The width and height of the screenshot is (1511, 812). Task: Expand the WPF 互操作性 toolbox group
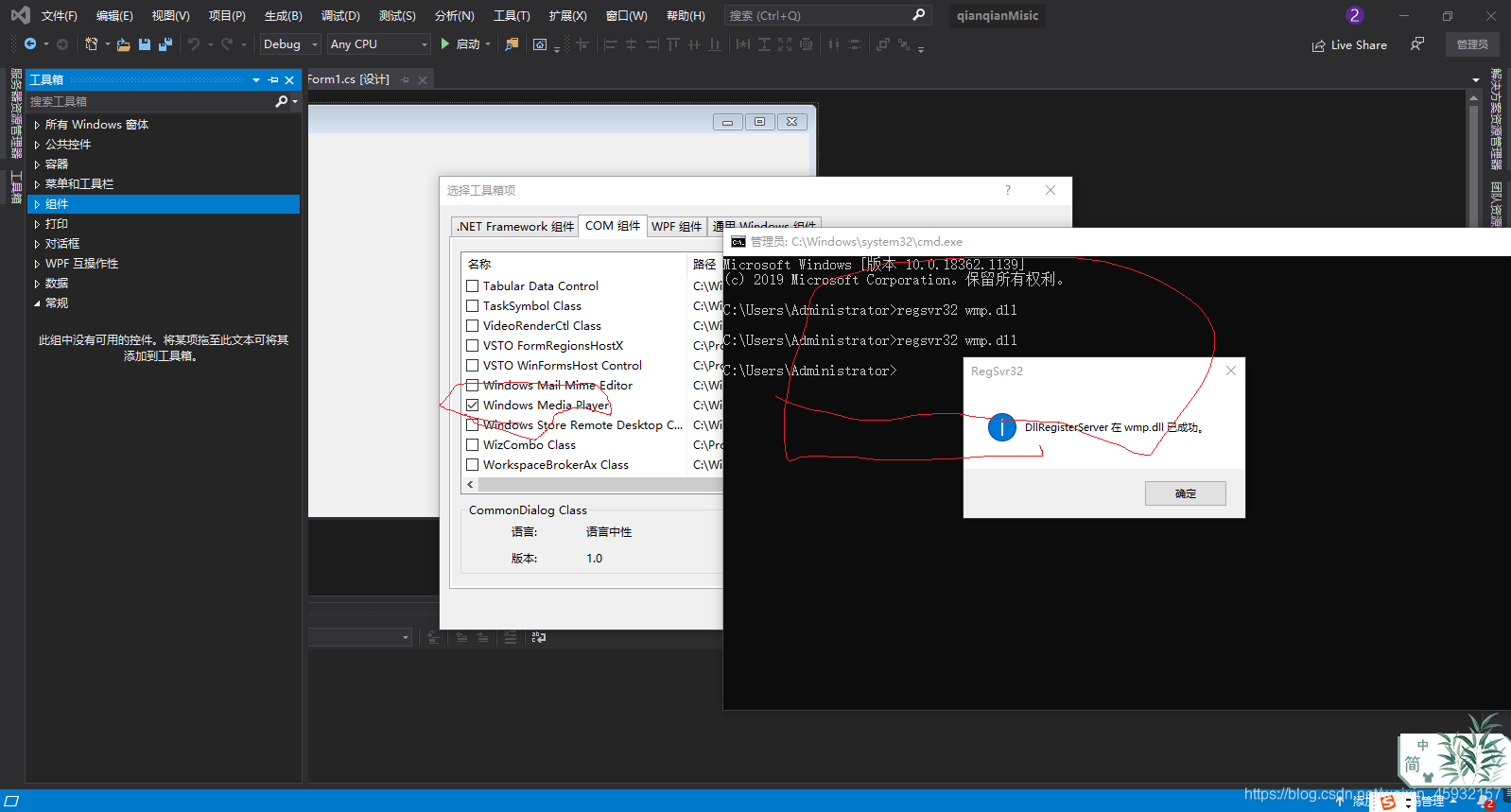[x=37, y=264]
